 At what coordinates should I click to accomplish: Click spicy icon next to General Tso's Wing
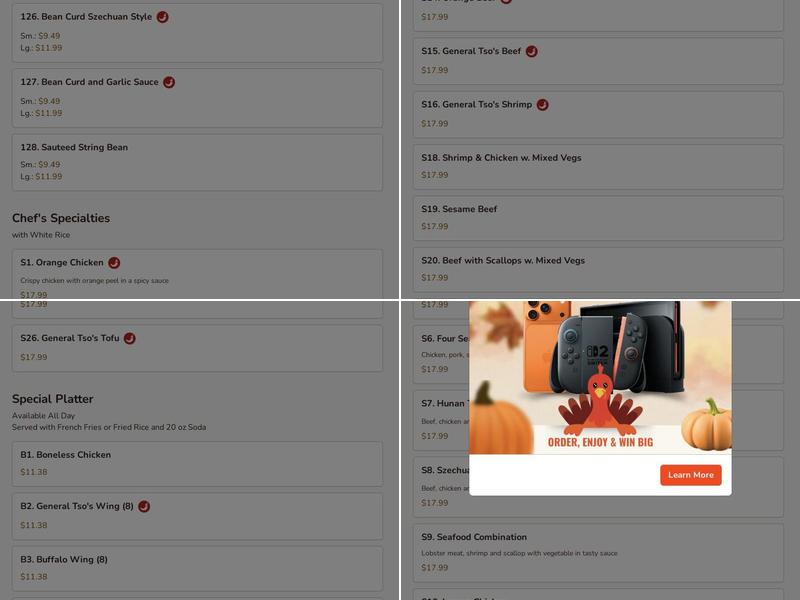[144, 507]
